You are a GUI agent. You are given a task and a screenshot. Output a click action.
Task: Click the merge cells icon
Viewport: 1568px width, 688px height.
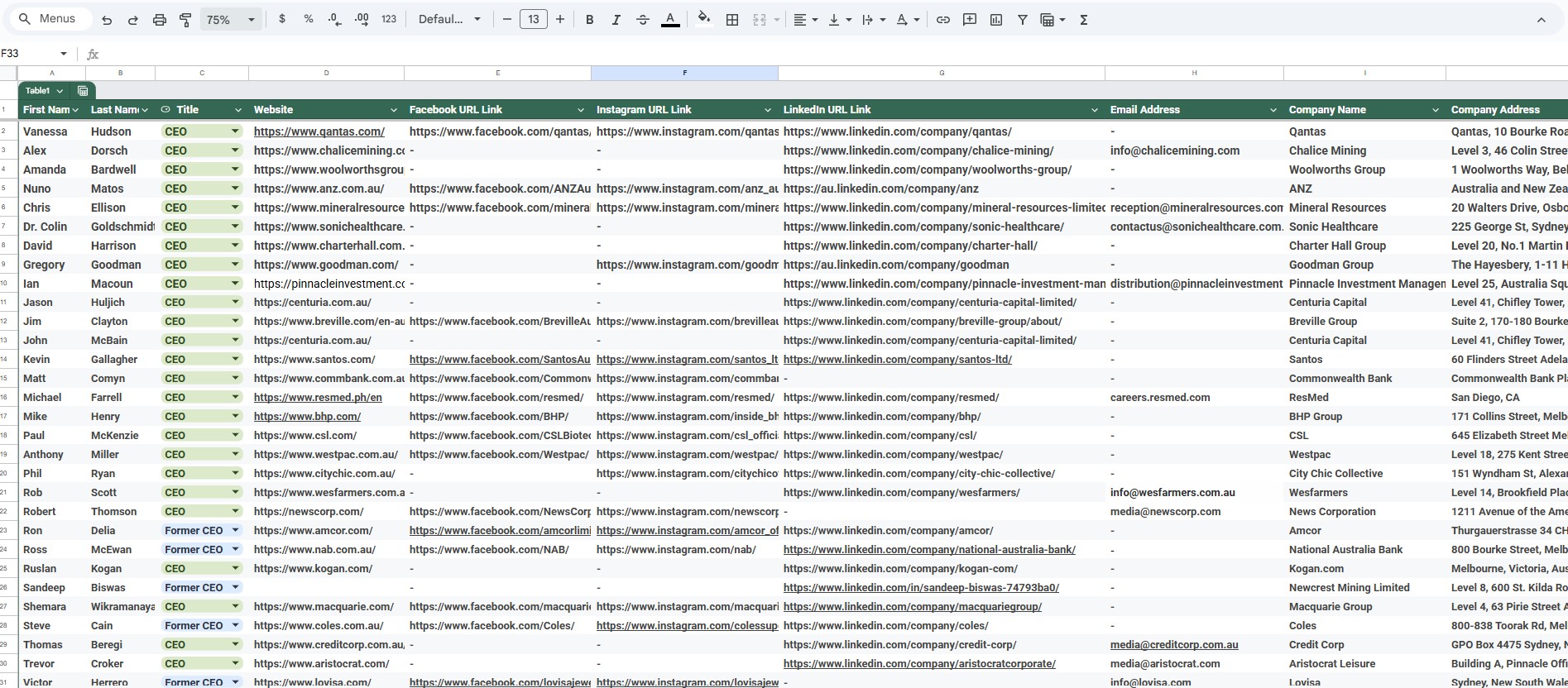[759, 20]
